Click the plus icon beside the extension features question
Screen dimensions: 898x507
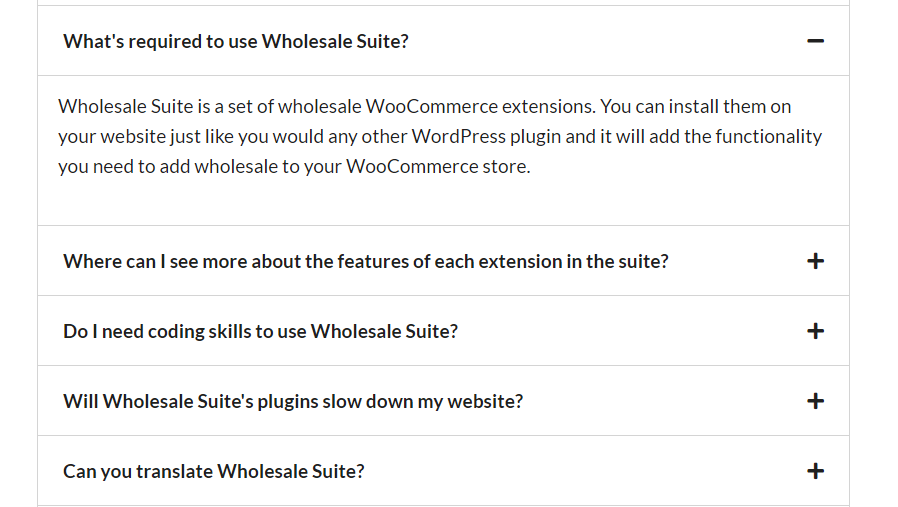815,261
